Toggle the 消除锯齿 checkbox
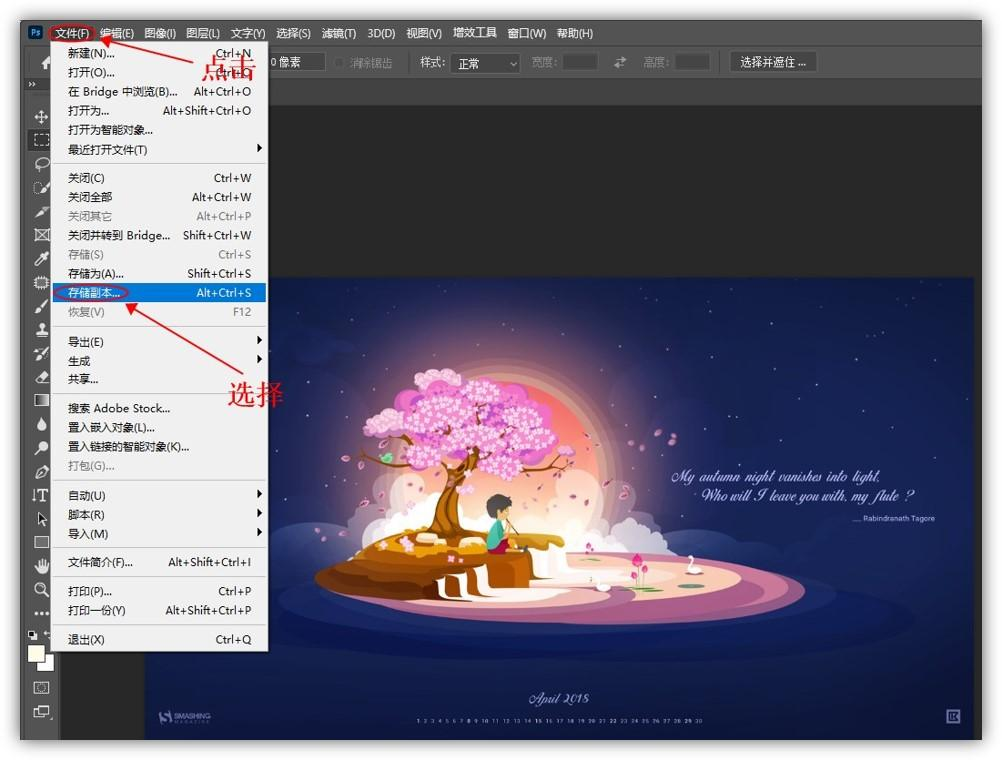 (x=339, y=63)
